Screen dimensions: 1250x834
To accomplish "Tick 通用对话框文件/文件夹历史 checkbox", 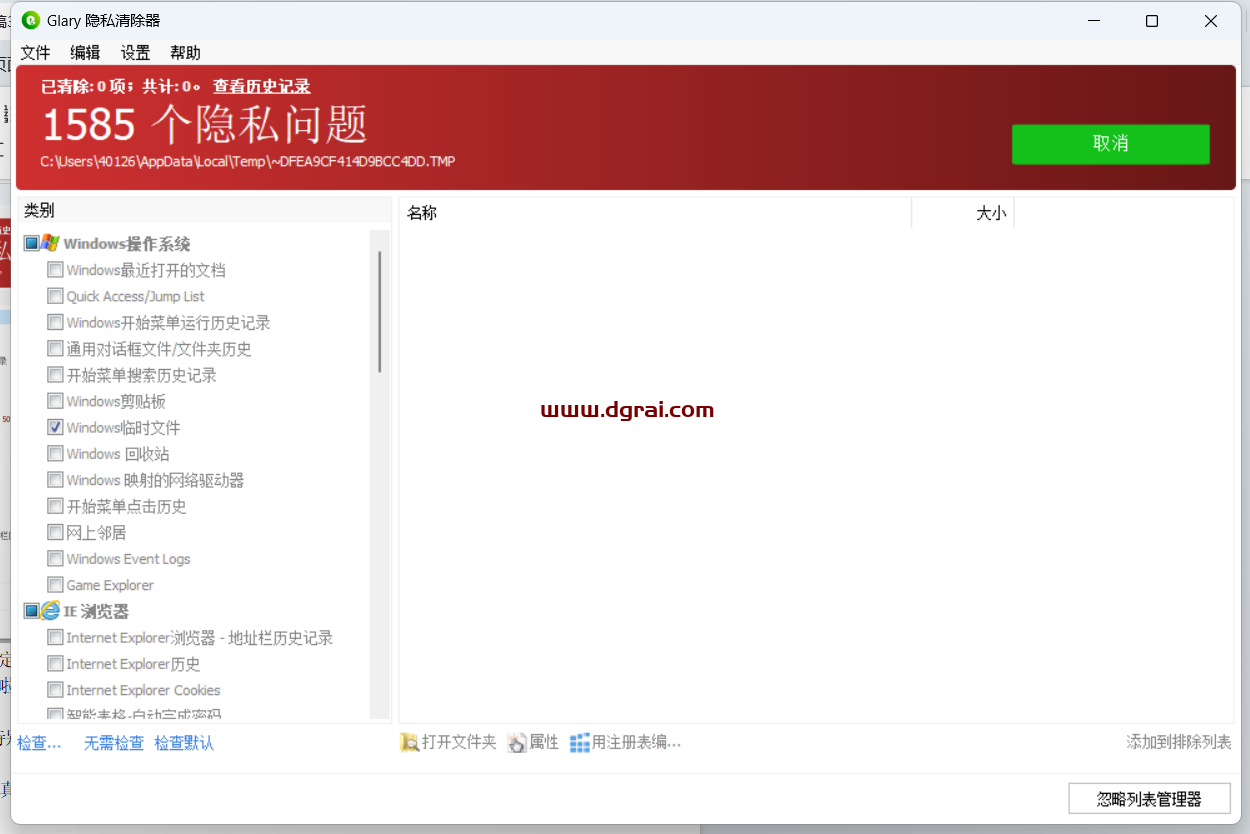I will (x=55, y=349).
